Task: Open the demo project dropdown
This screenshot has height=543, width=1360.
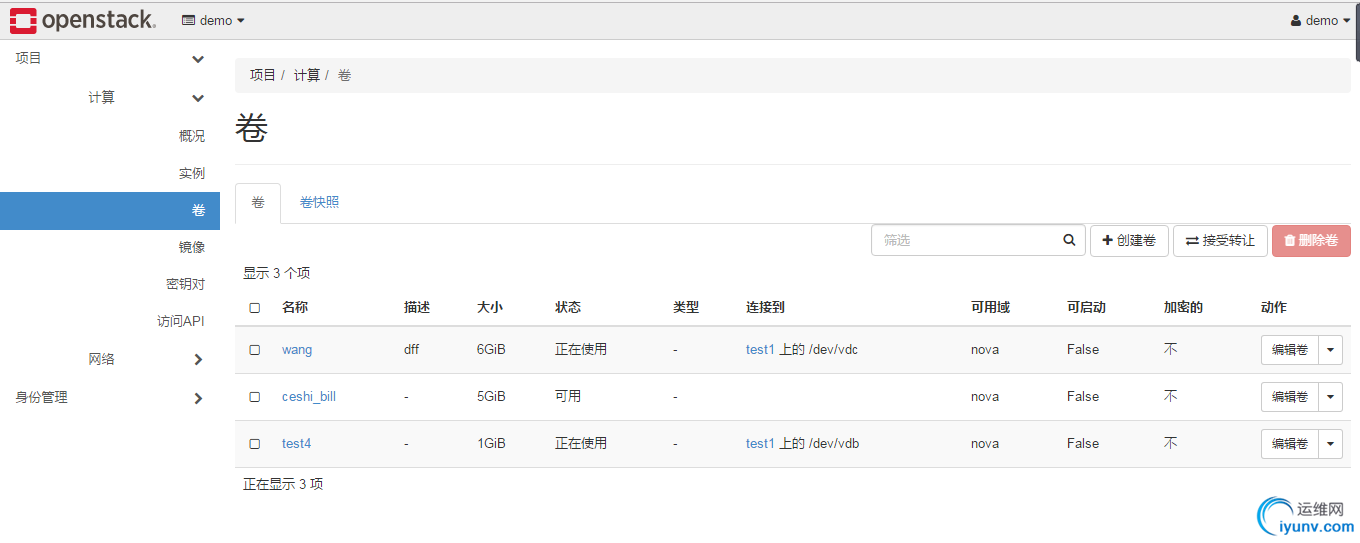Action: pos(213,20)
